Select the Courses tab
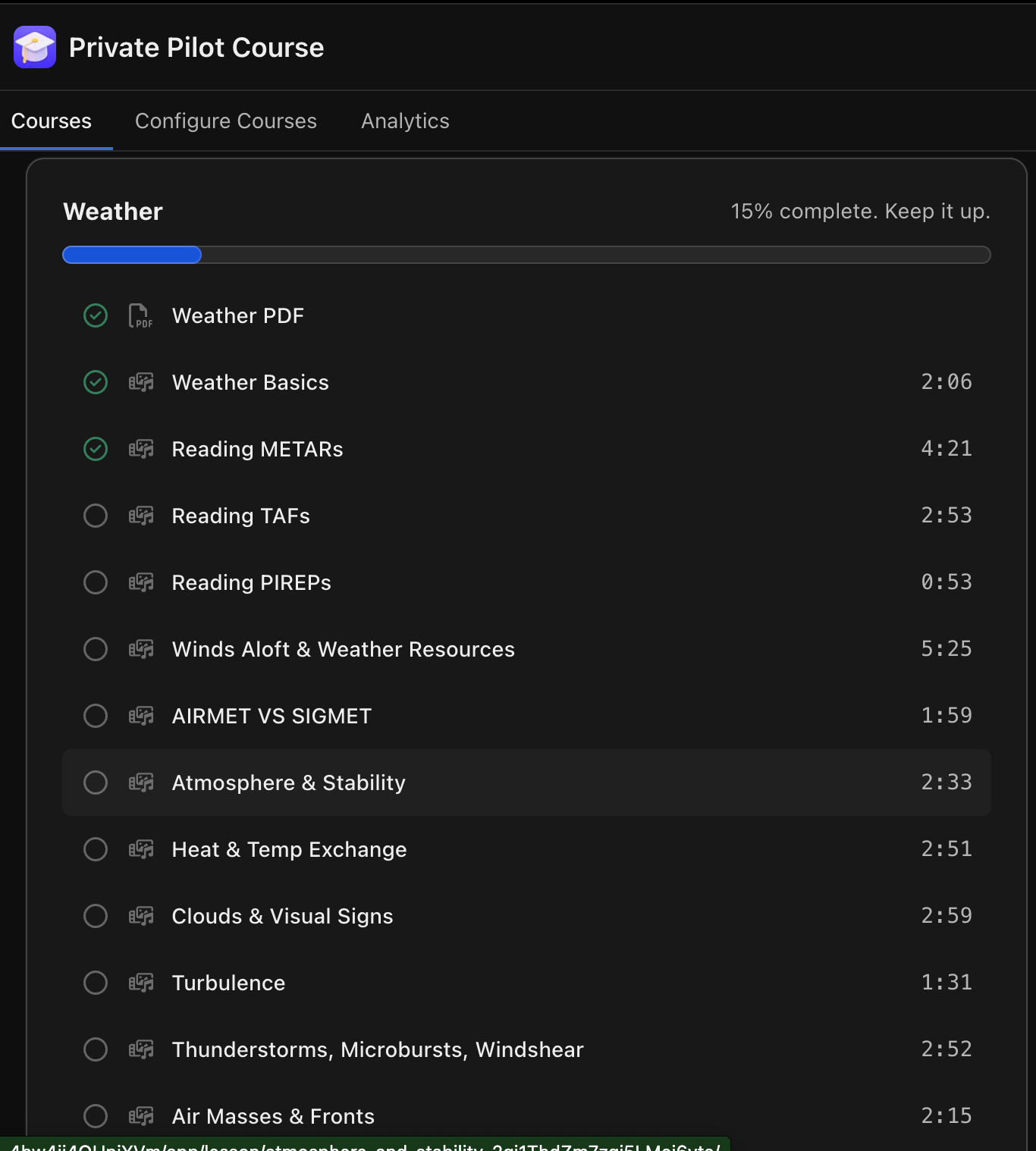 (52, 121)
